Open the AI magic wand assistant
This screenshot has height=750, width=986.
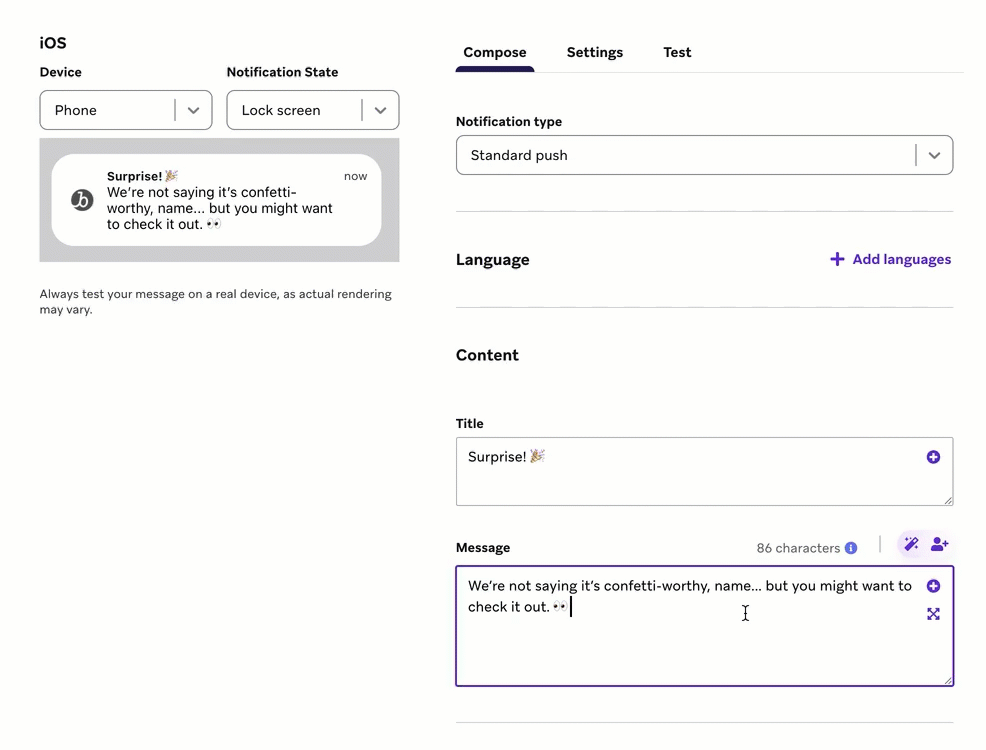[911, 544]
